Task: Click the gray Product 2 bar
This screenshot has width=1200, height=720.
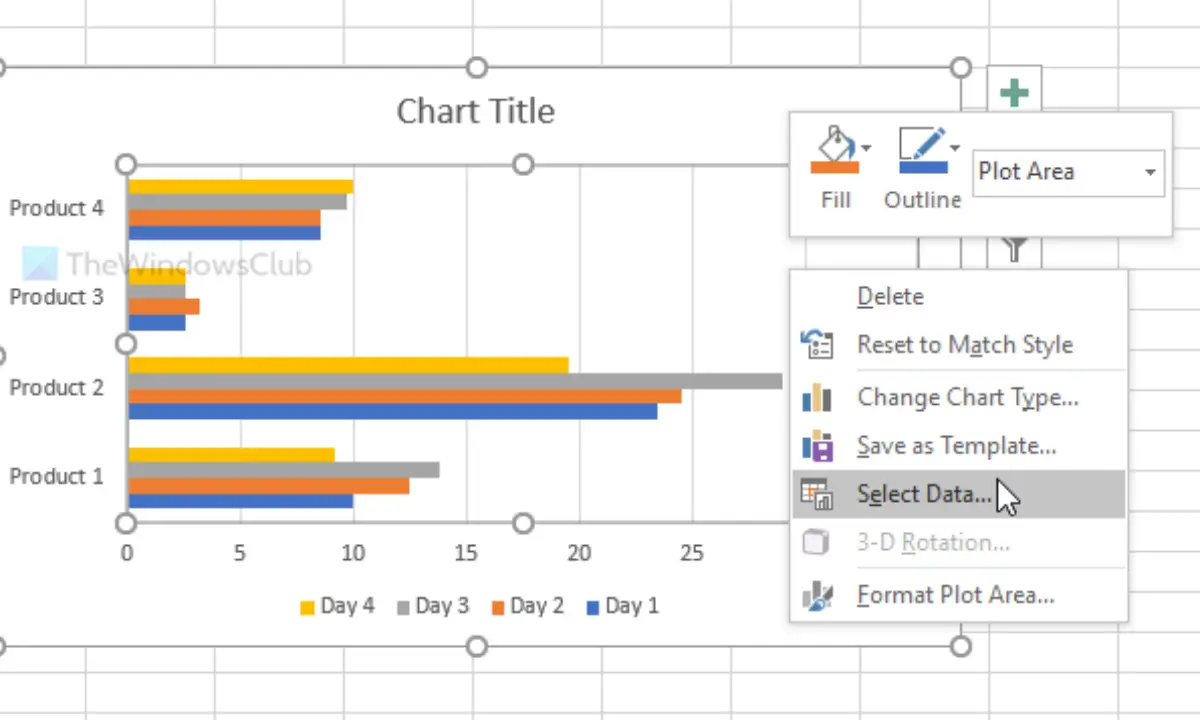Action: coord(455,381)
